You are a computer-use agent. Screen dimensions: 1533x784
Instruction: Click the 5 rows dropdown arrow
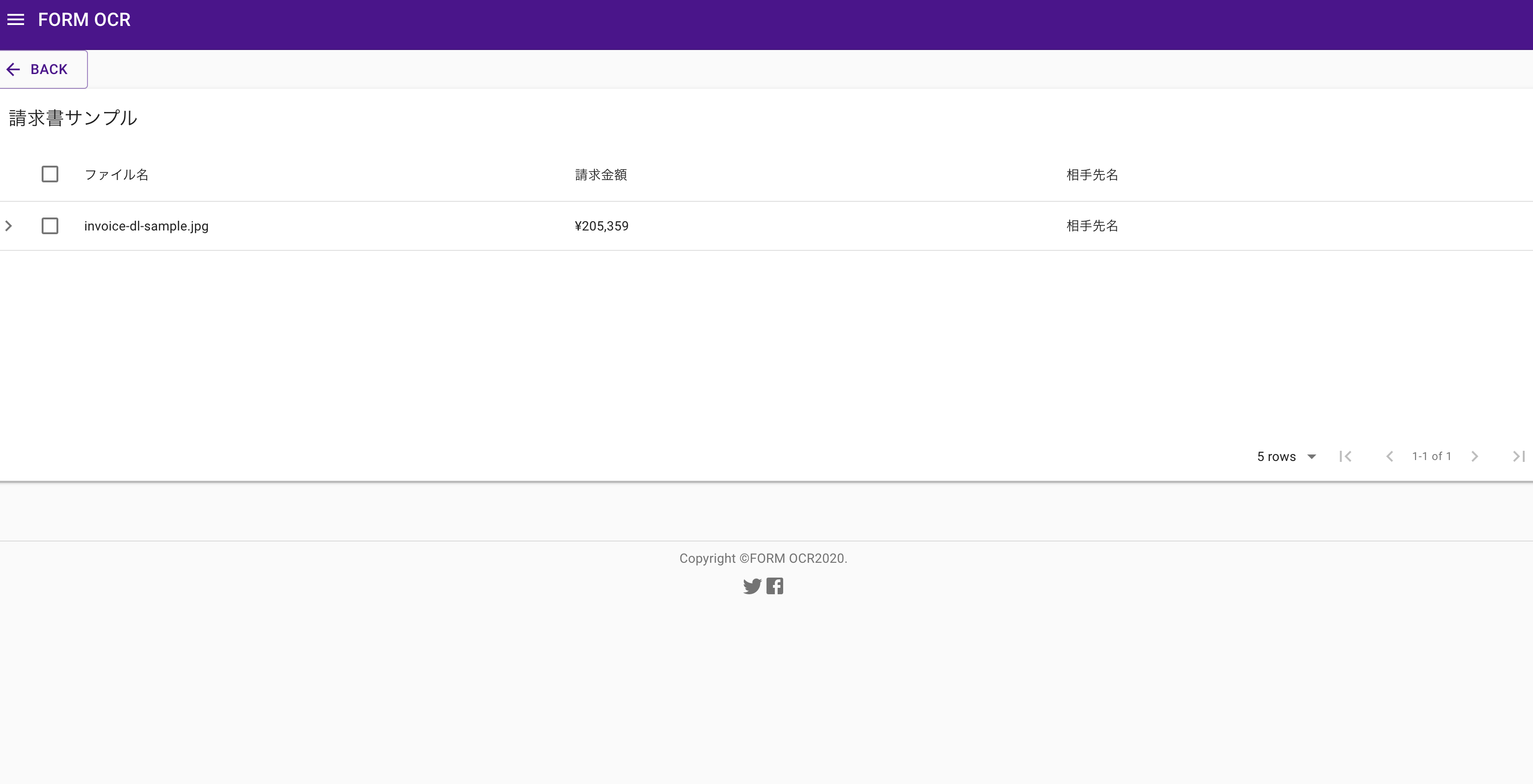[x=1312, y=457]
